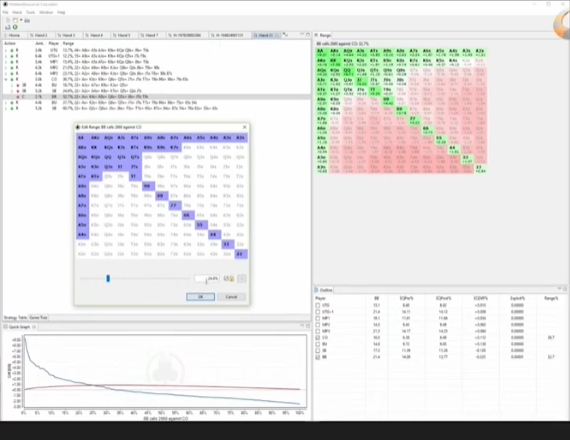
Task: Expand the UTG raise row in the tree
Action: point(6,51)
